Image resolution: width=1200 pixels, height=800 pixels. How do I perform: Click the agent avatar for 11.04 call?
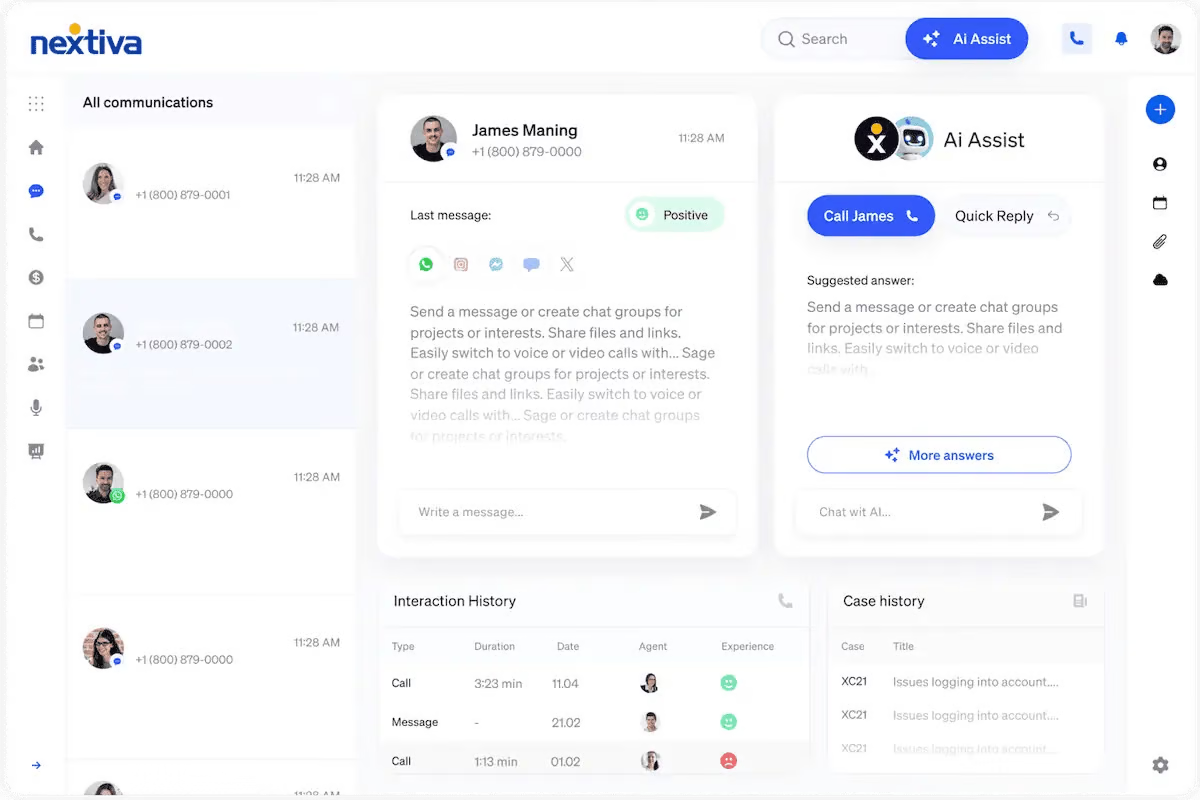pos(650,683)
